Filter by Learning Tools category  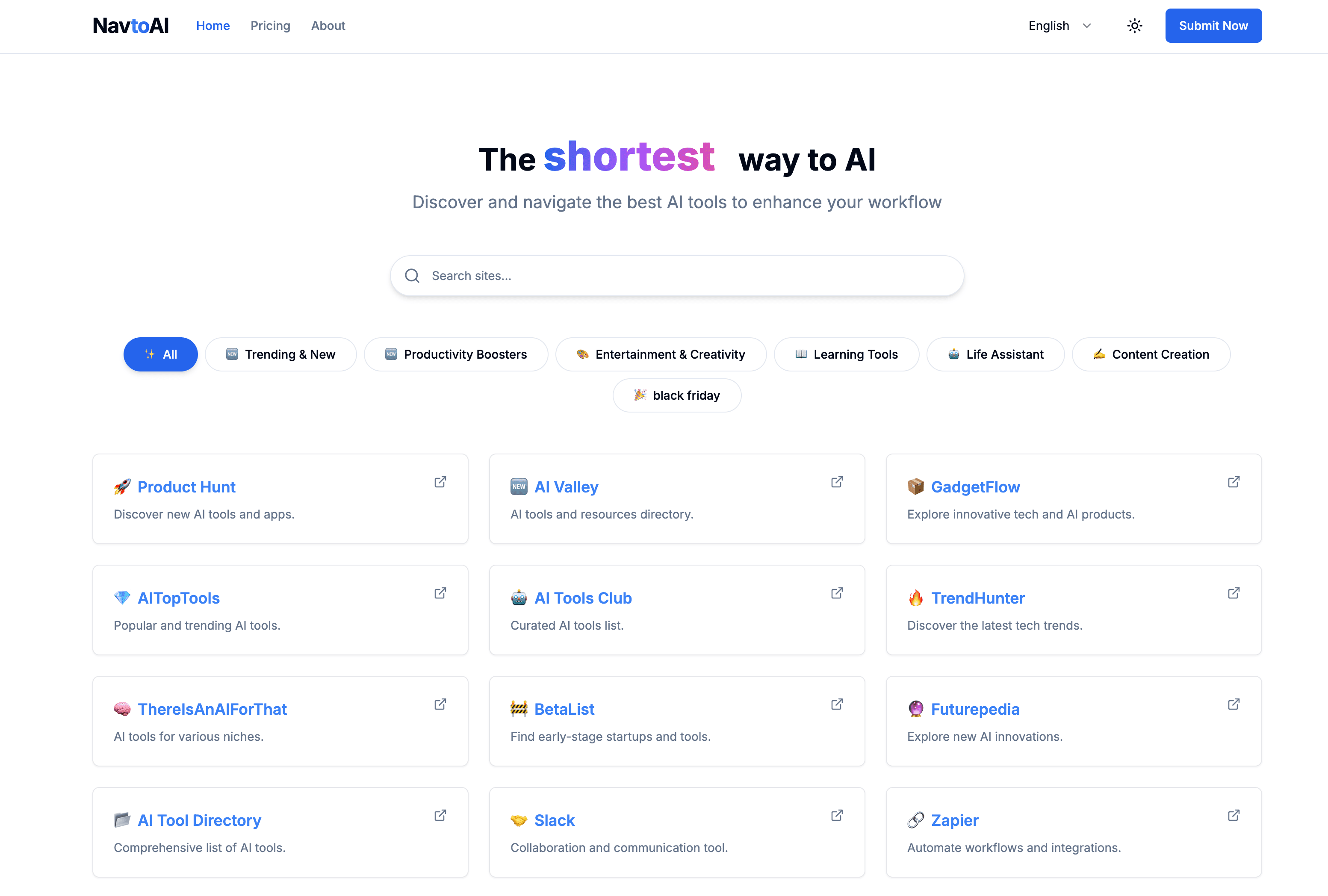pos(846,354)
